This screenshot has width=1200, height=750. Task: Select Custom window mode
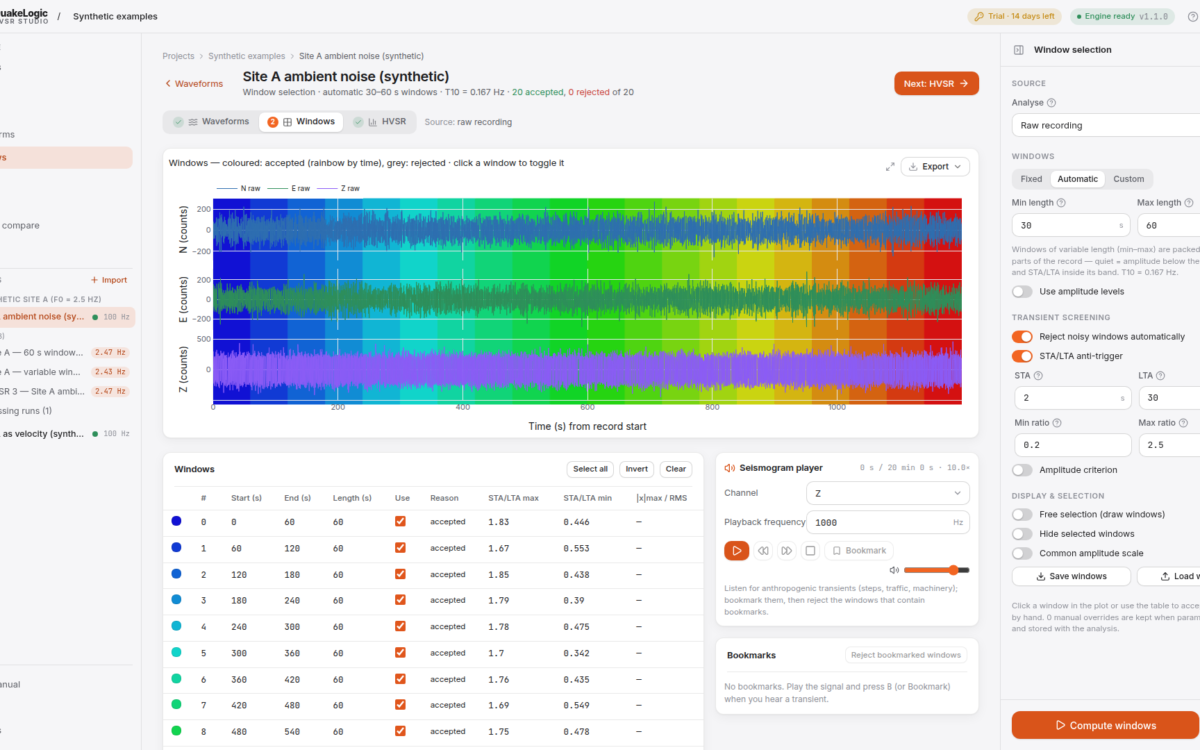pyautogui.click(x=1128, y=179)
